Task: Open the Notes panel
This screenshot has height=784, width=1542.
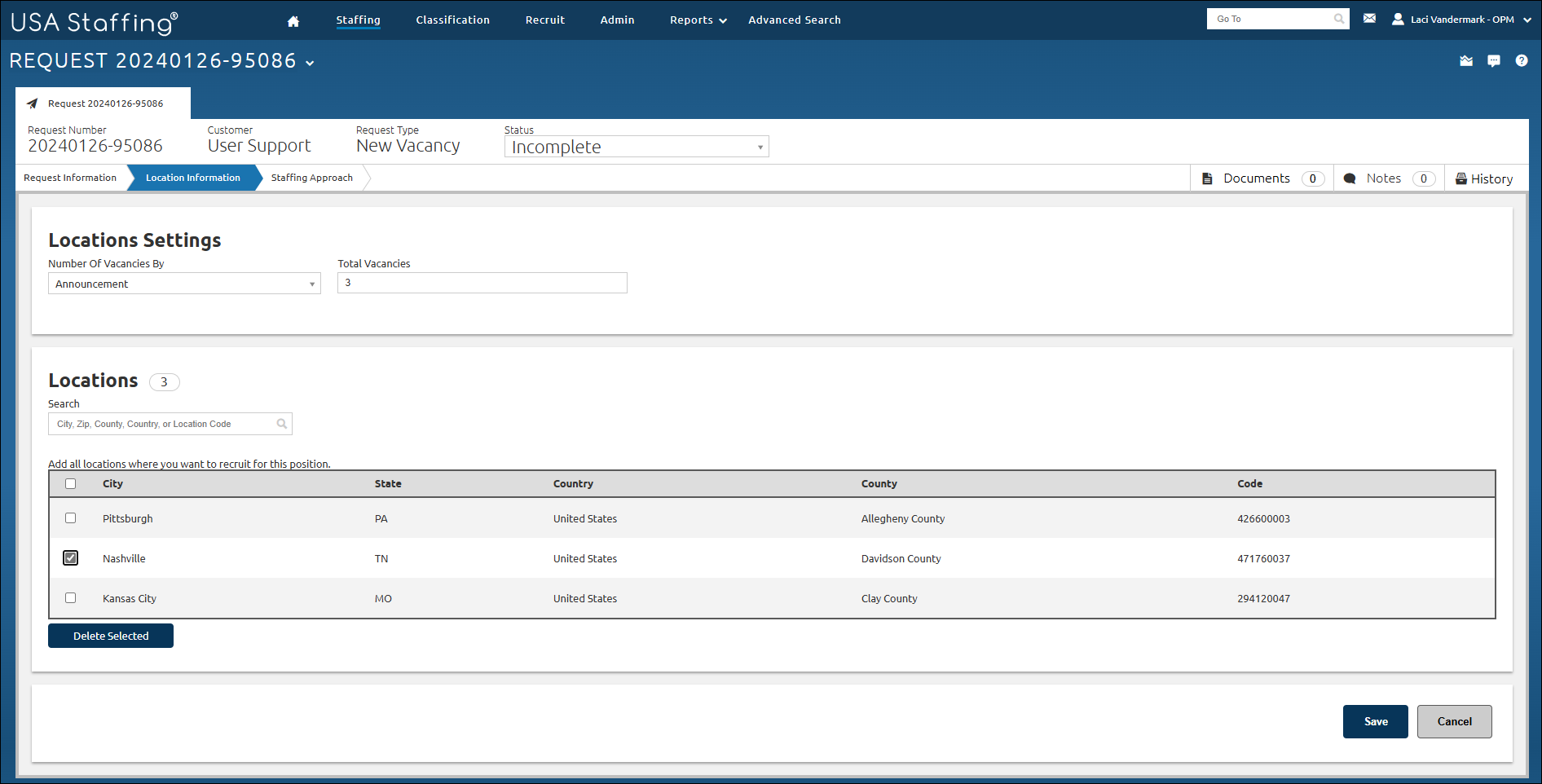Action: point(1383,178)
